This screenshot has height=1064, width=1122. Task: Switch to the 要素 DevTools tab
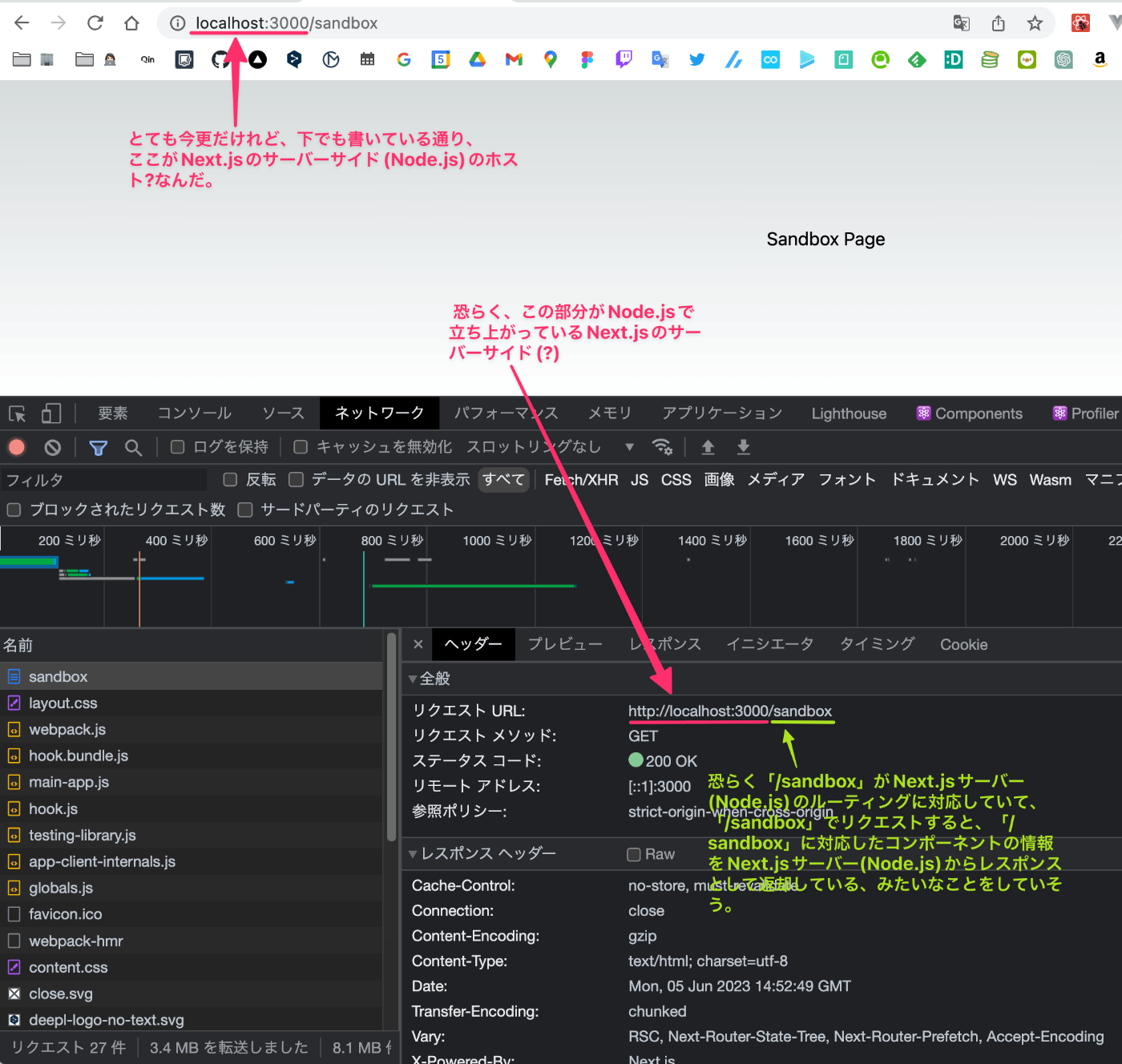tap(113, 413)
